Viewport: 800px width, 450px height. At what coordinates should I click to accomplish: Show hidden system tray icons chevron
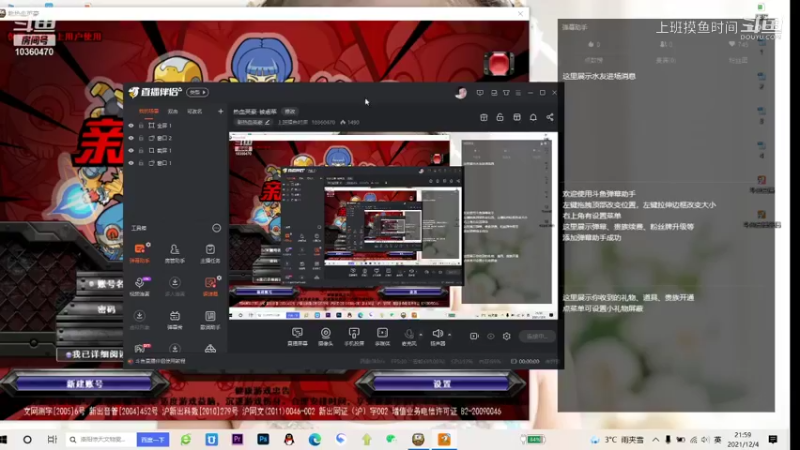656,439
